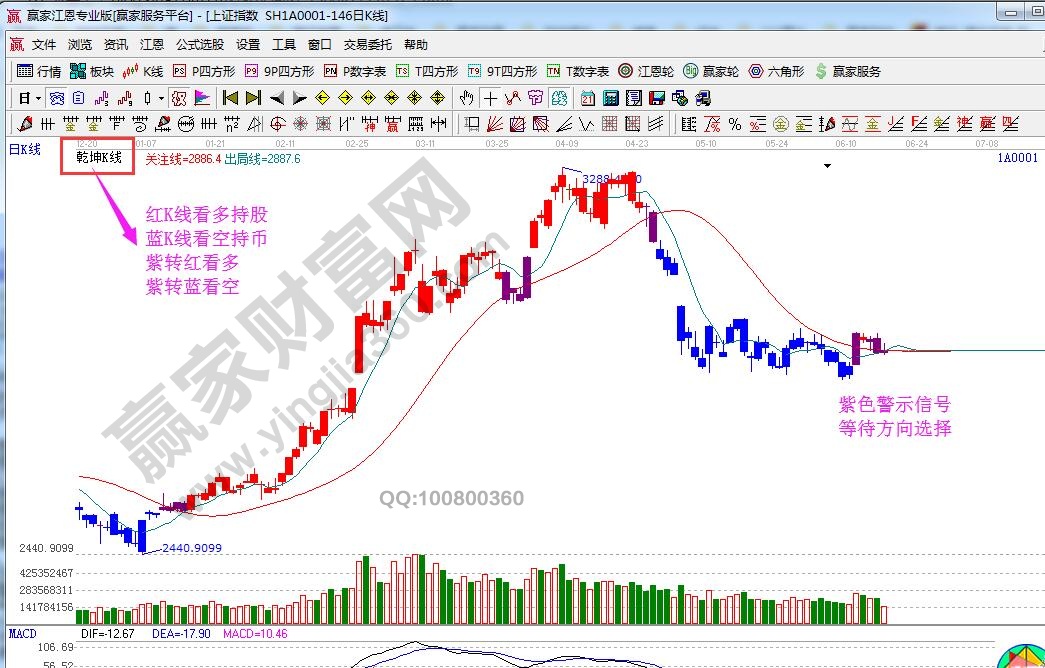Select the hand pan tool
Image resolution: width=1045 pixels, height=668 pixels.
pyautogui.click(x=466, y=98)
